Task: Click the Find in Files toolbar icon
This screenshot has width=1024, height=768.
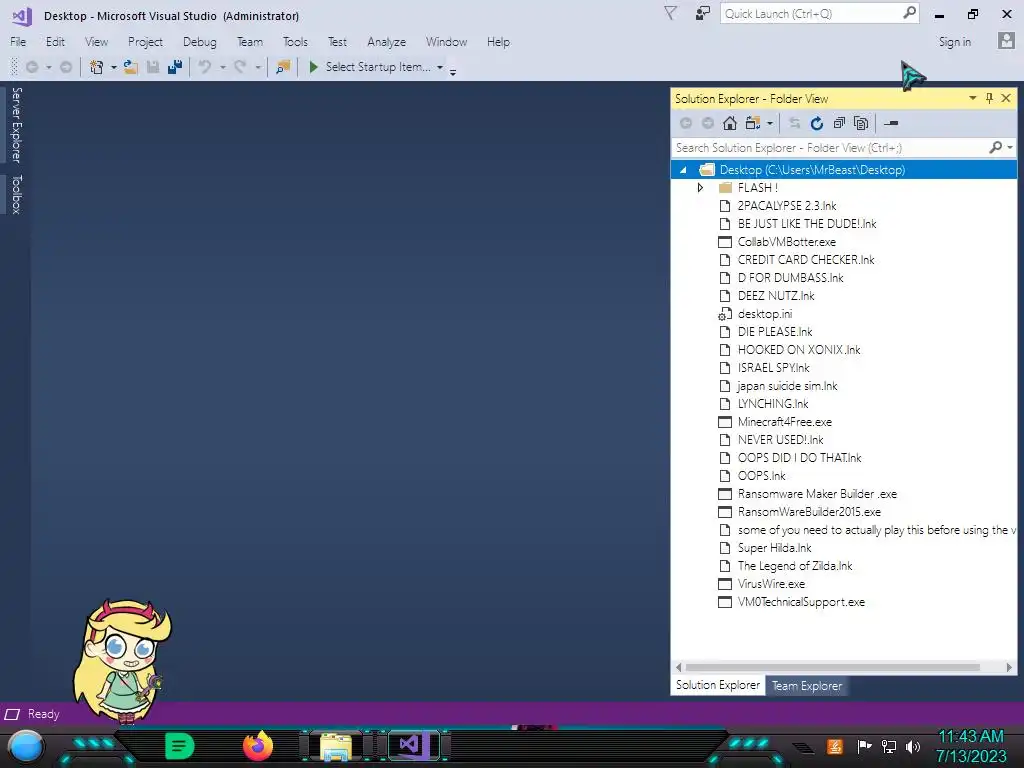Action: click(283, 67)
